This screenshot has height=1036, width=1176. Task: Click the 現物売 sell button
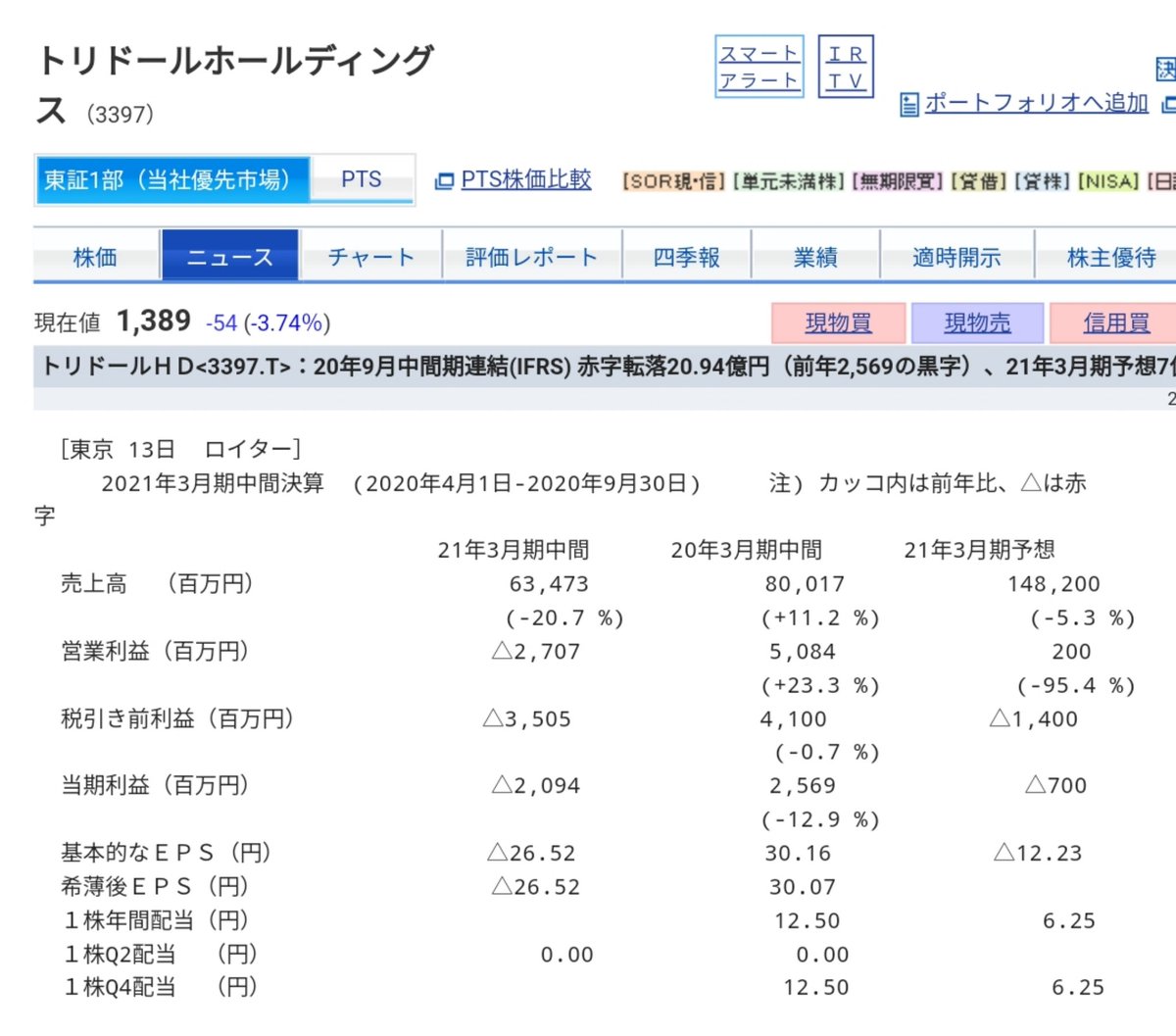tap(977, 322)
